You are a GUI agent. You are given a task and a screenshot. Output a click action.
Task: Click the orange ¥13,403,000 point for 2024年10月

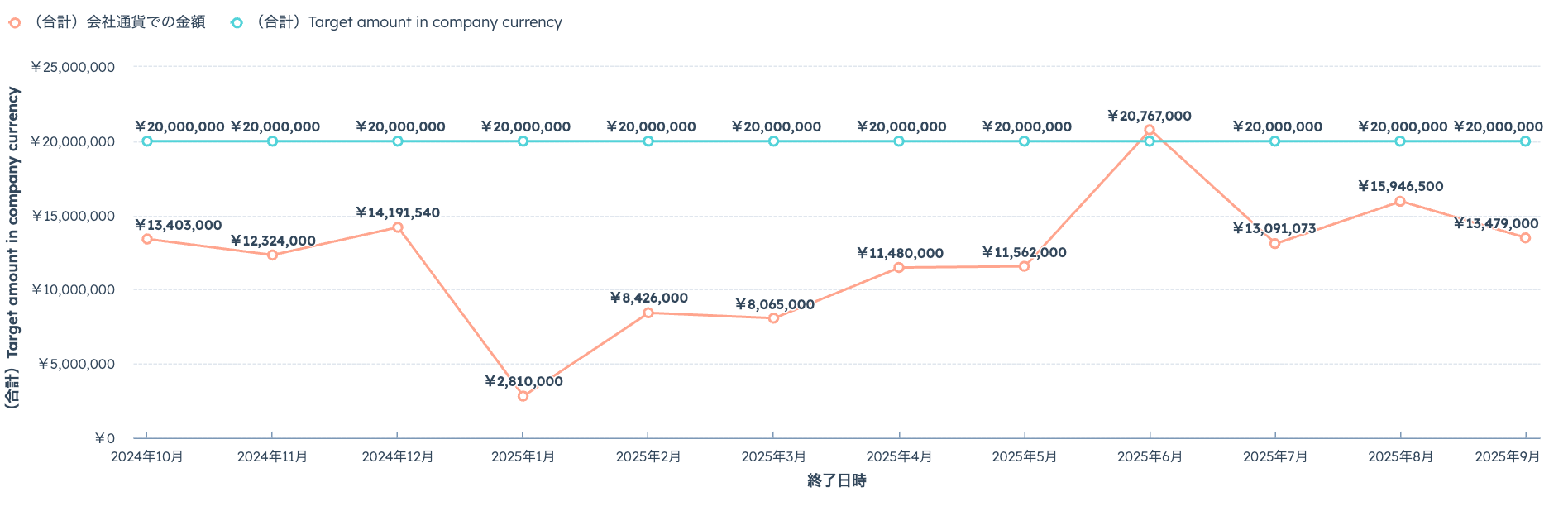[147, 239]
